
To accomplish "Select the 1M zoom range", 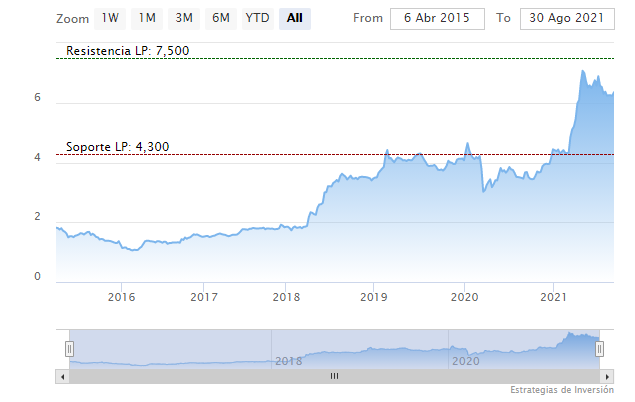I will click(x=147, y=18).
